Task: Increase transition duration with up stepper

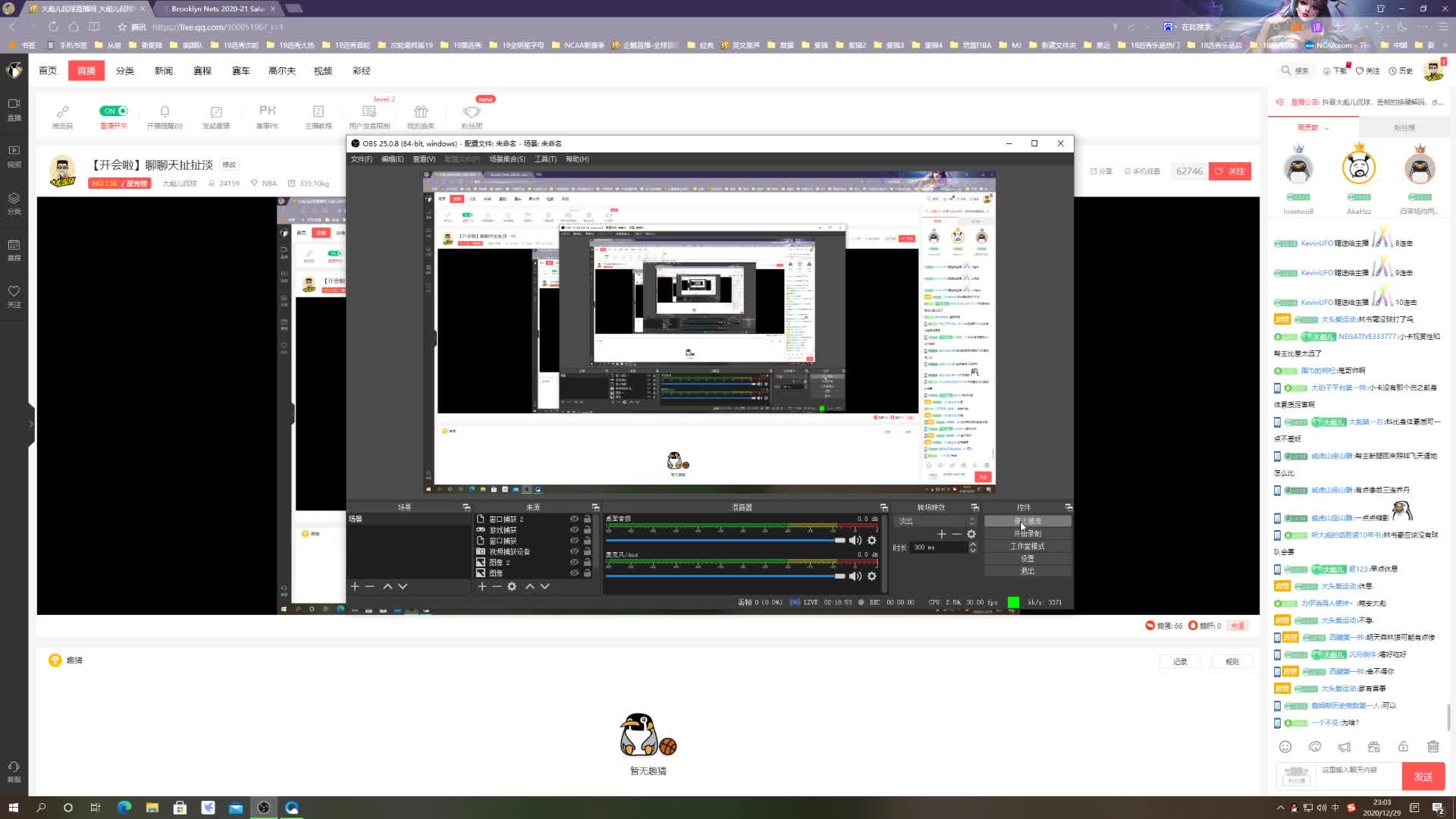Action: click(x=973, y=544)
